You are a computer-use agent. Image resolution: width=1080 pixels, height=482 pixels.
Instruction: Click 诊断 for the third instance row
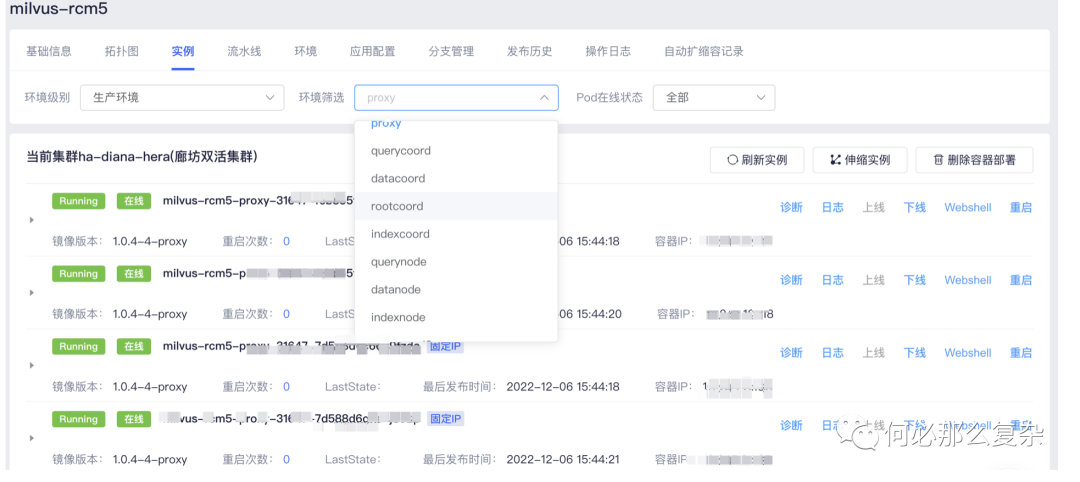pyautogui.click(x=791, y=353)
